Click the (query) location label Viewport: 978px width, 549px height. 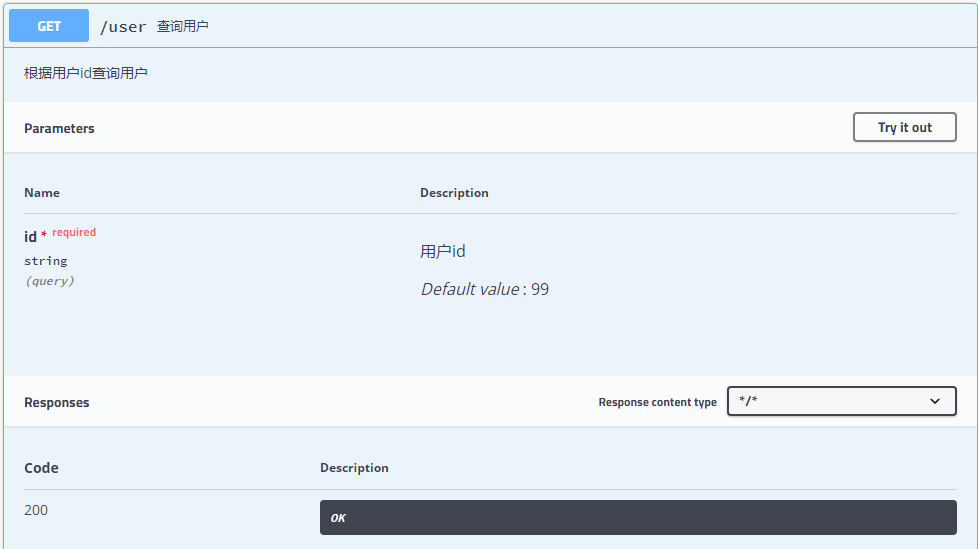point(49,281)
